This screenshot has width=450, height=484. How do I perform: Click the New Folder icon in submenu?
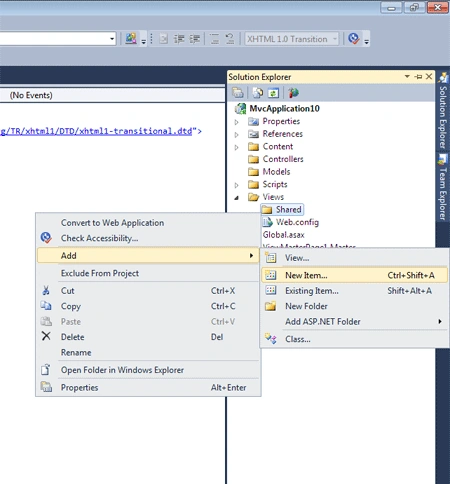(270, 306)
